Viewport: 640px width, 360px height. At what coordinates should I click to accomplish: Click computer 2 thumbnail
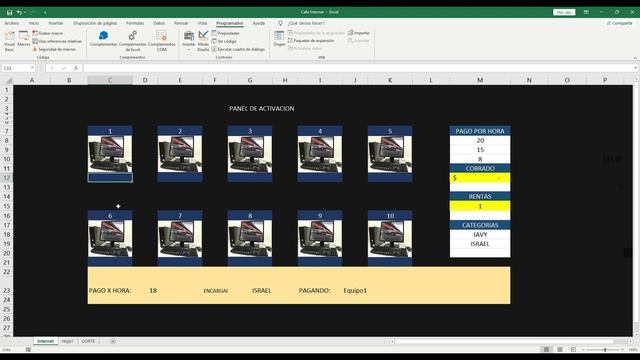(x=180, y=154)
